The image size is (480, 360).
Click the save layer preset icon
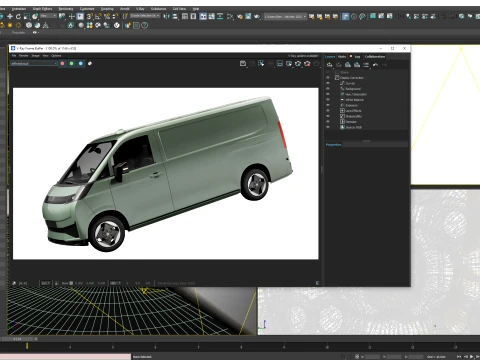click(348, 65)
